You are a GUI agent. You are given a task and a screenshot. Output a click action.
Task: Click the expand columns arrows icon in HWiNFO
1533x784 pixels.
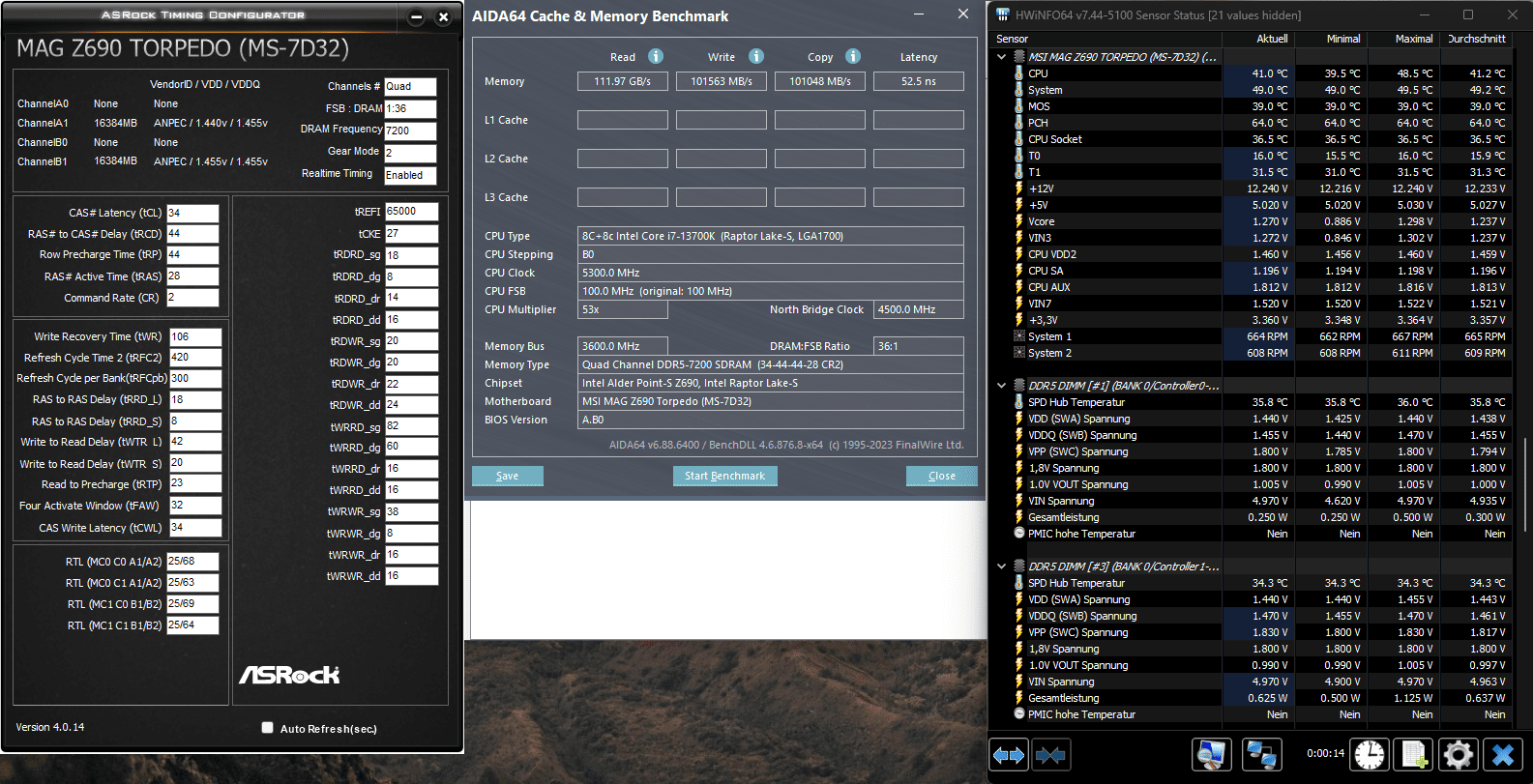pos(1009,755)
